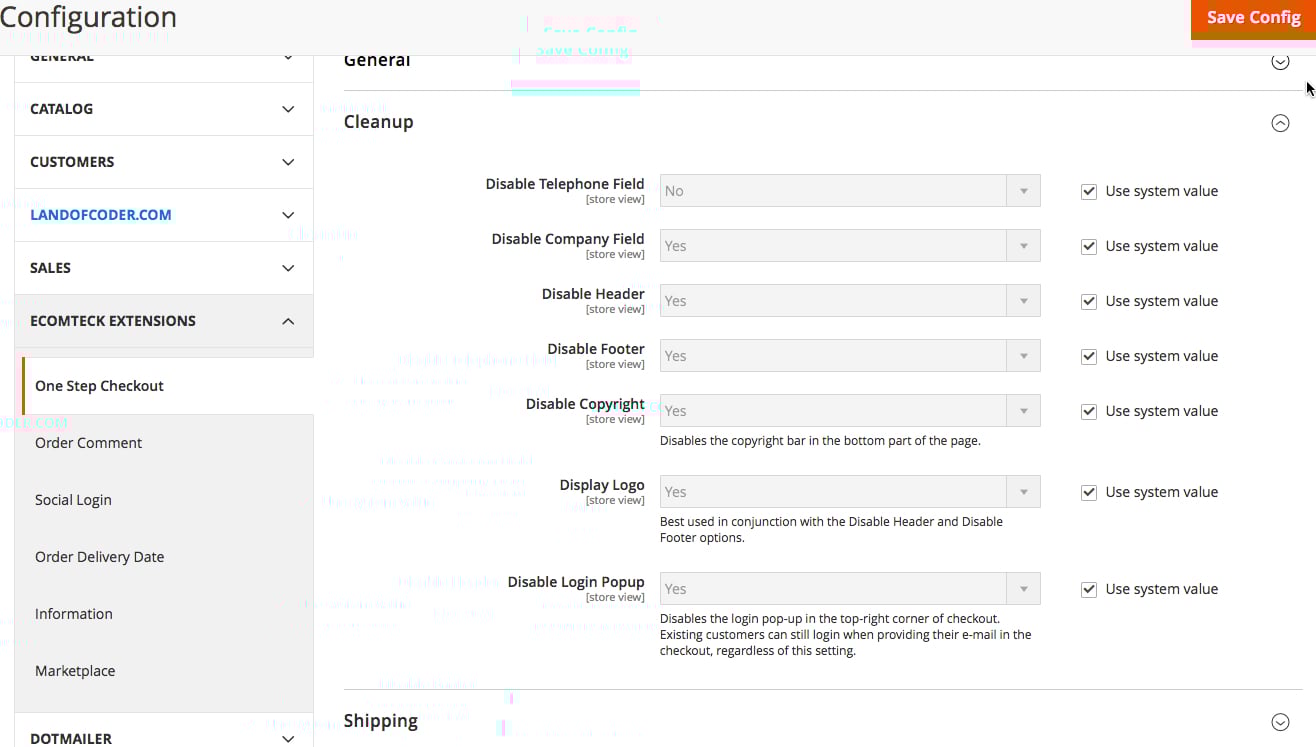Screen dimensions: 1316x747
Task: Uncheck system value for Disable Copyright
Action: (x=1089, y=411)
